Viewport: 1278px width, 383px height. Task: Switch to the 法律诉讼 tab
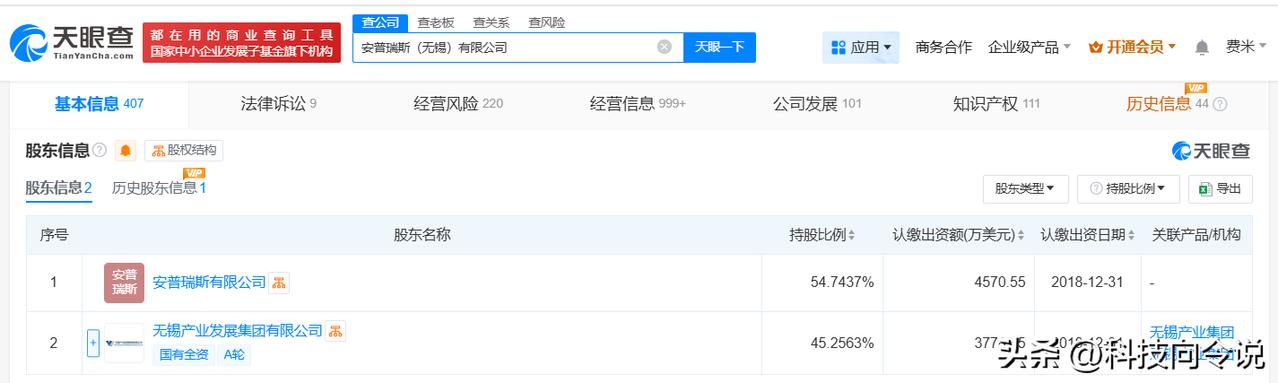(279, 104)
